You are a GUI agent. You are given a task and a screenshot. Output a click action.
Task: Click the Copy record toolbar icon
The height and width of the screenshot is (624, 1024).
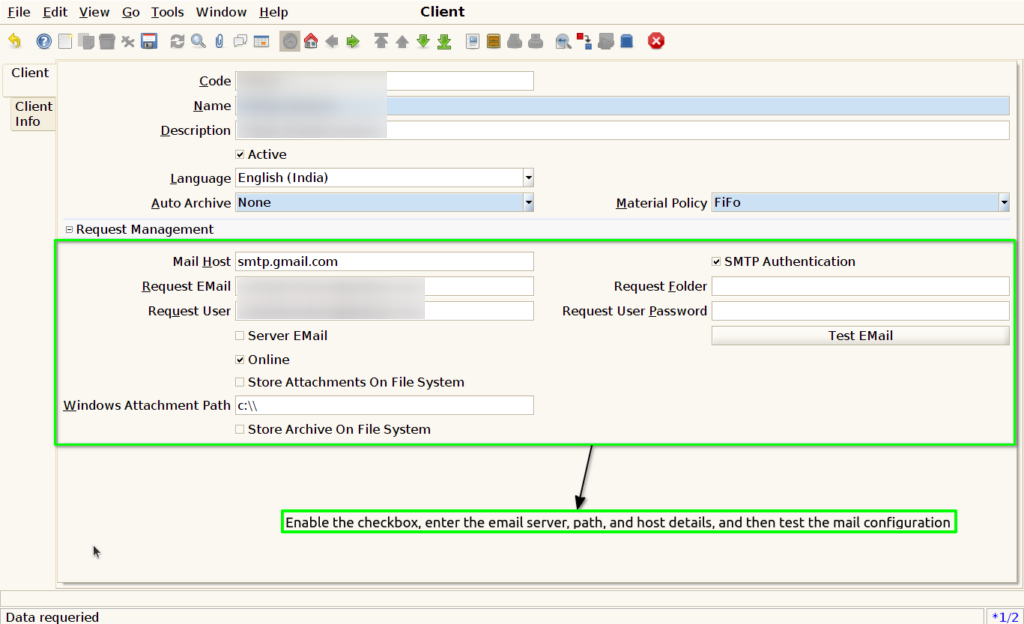(86, 41)
